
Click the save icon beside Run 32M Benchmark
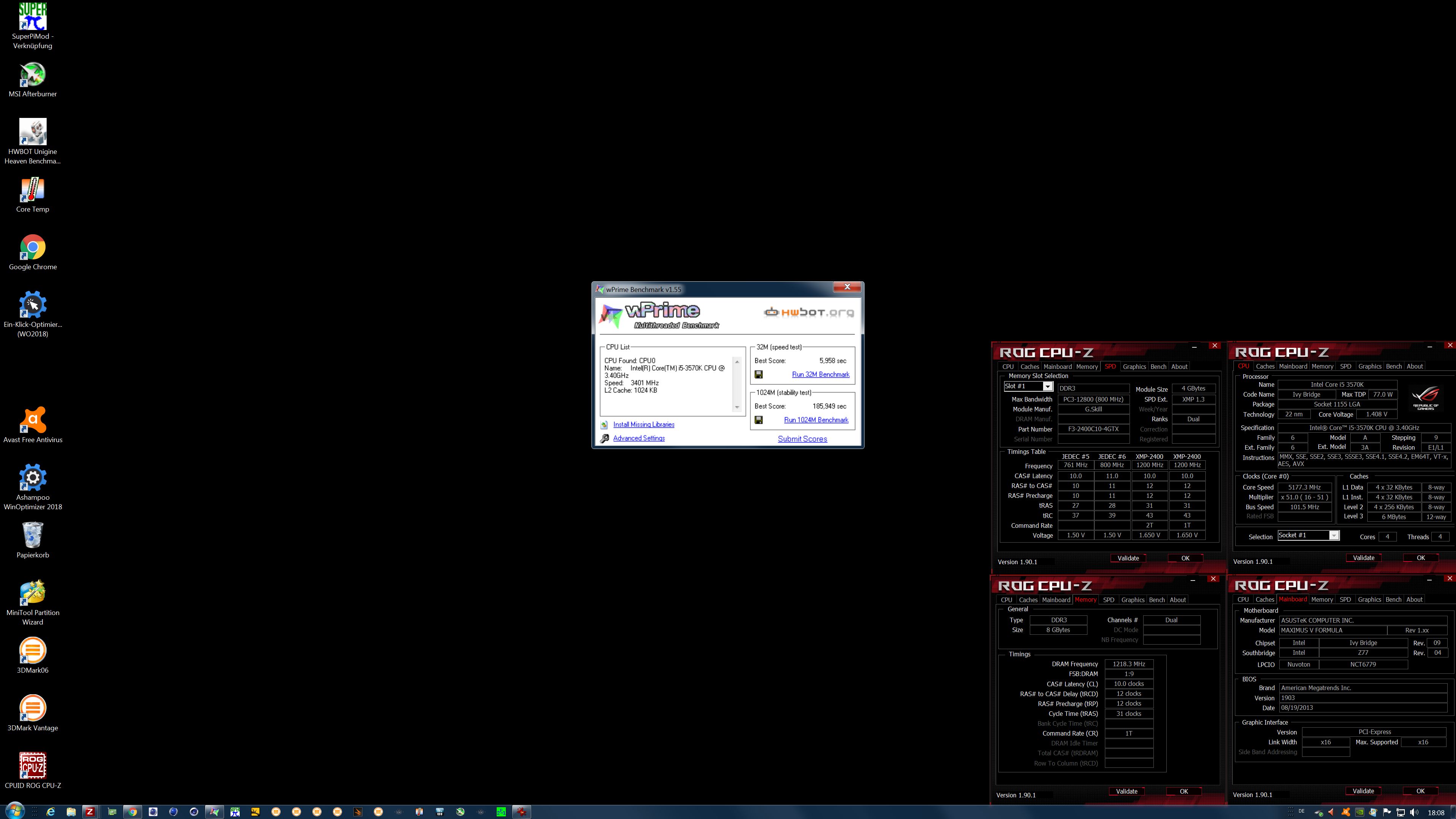click(758, 374)
